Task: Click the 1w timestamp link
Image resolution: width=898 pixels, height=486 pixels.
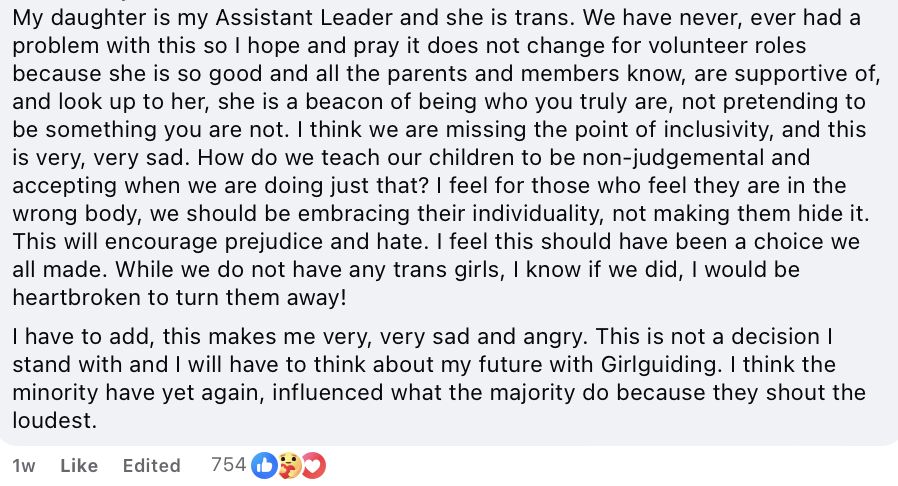Action: click(23, 466)
